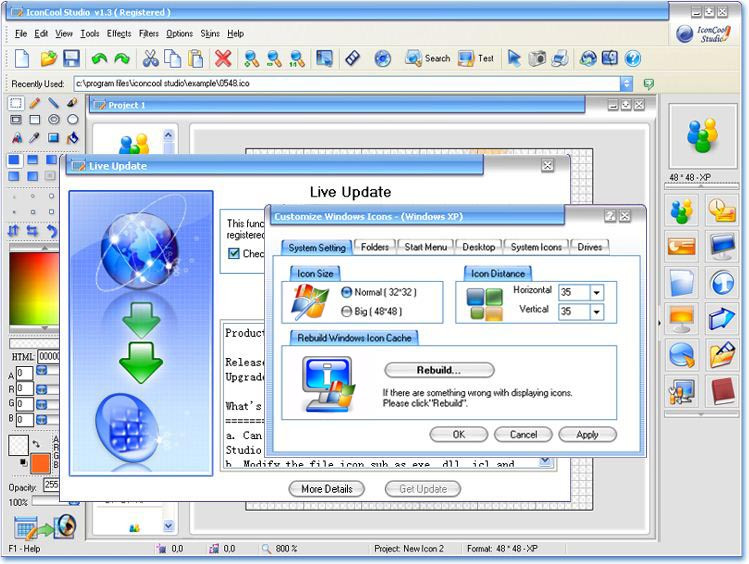This screenshot has height=564, width=749.
Task: Open the Edit menu
Action: click(x=41, y=33)
